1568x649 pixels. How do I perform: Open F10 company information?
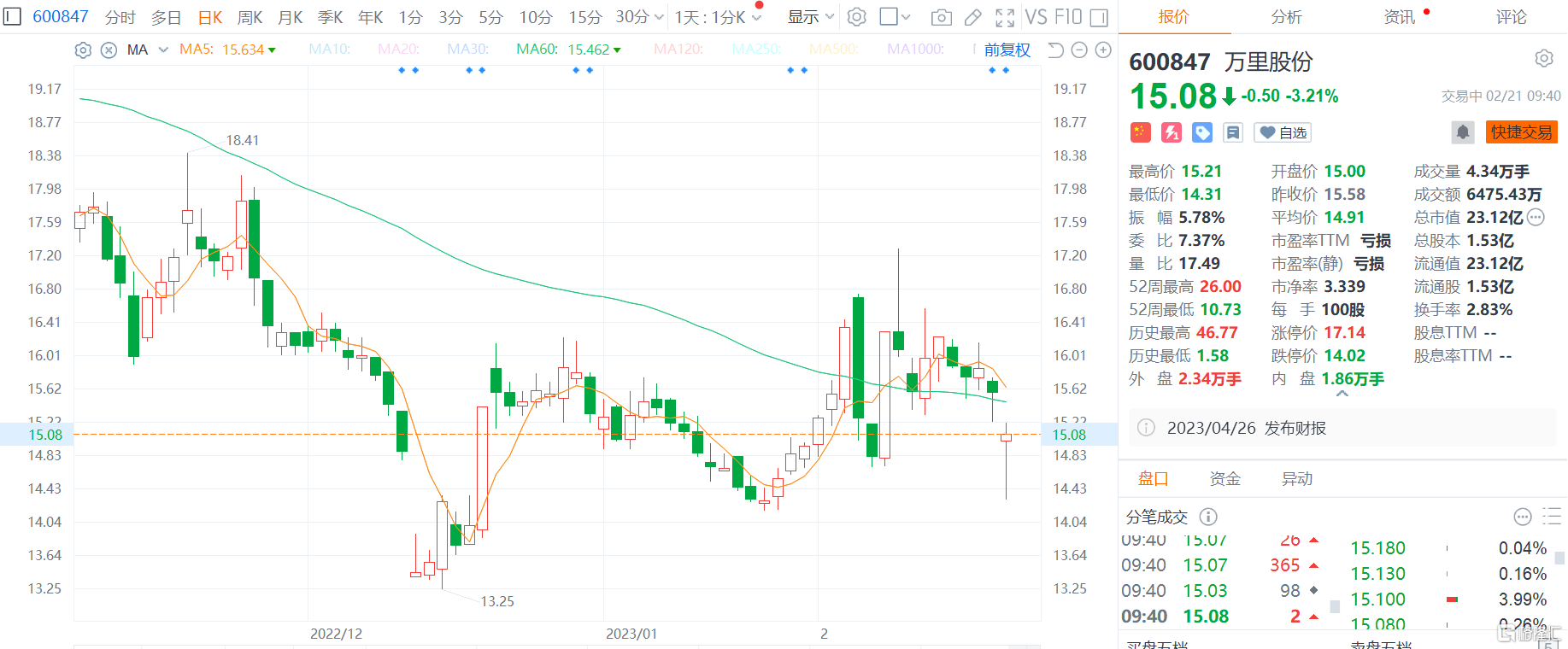coord(1068,17)
